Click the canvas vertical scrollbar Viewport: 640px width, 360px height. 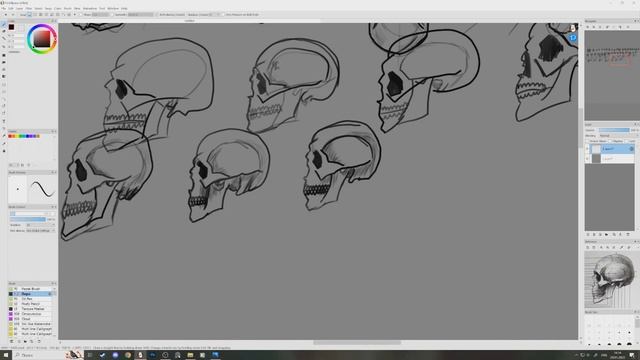tap(580, 127)
